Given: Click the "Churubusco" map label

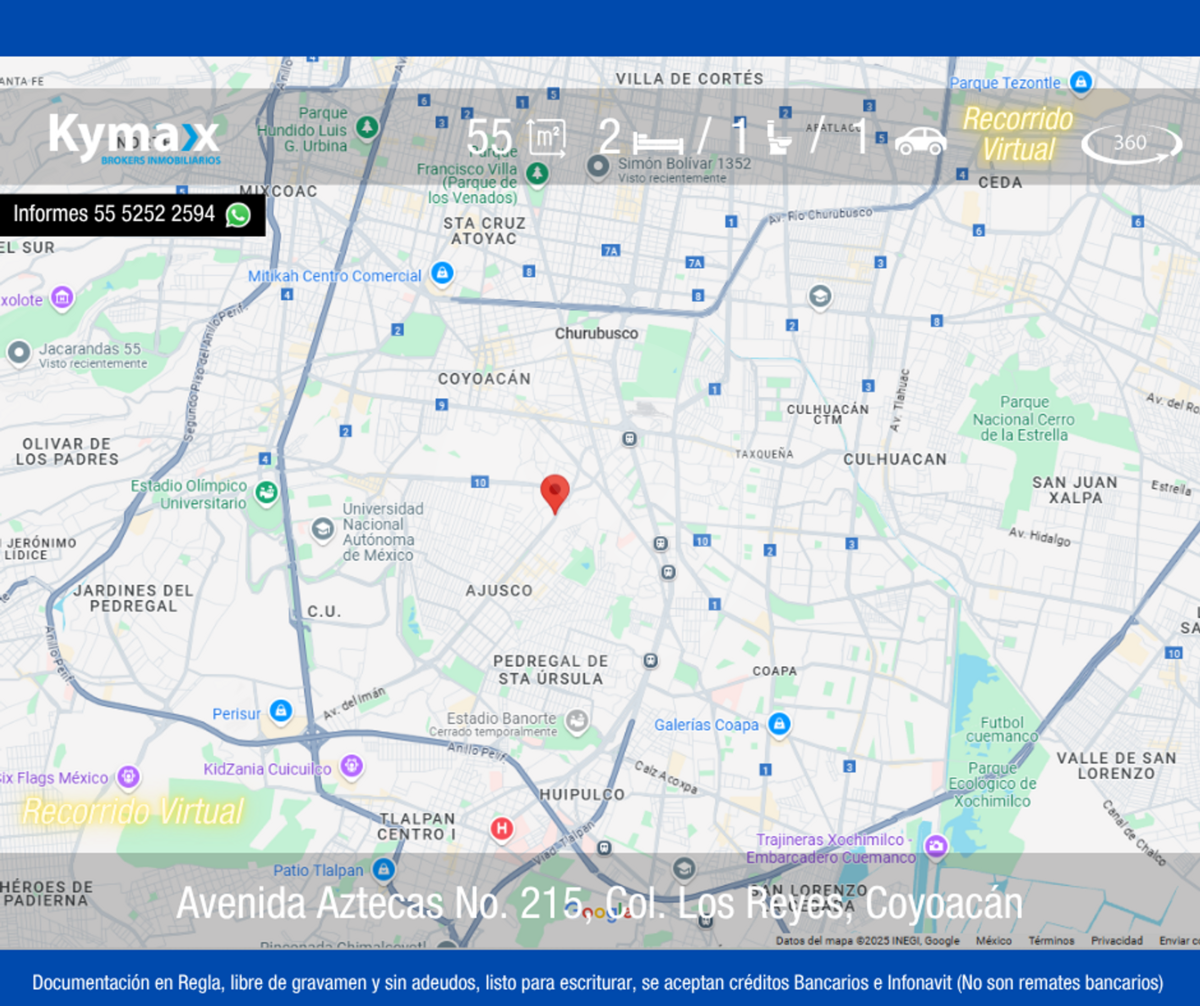Looking at the screenshot, I should tap(596, 333).
